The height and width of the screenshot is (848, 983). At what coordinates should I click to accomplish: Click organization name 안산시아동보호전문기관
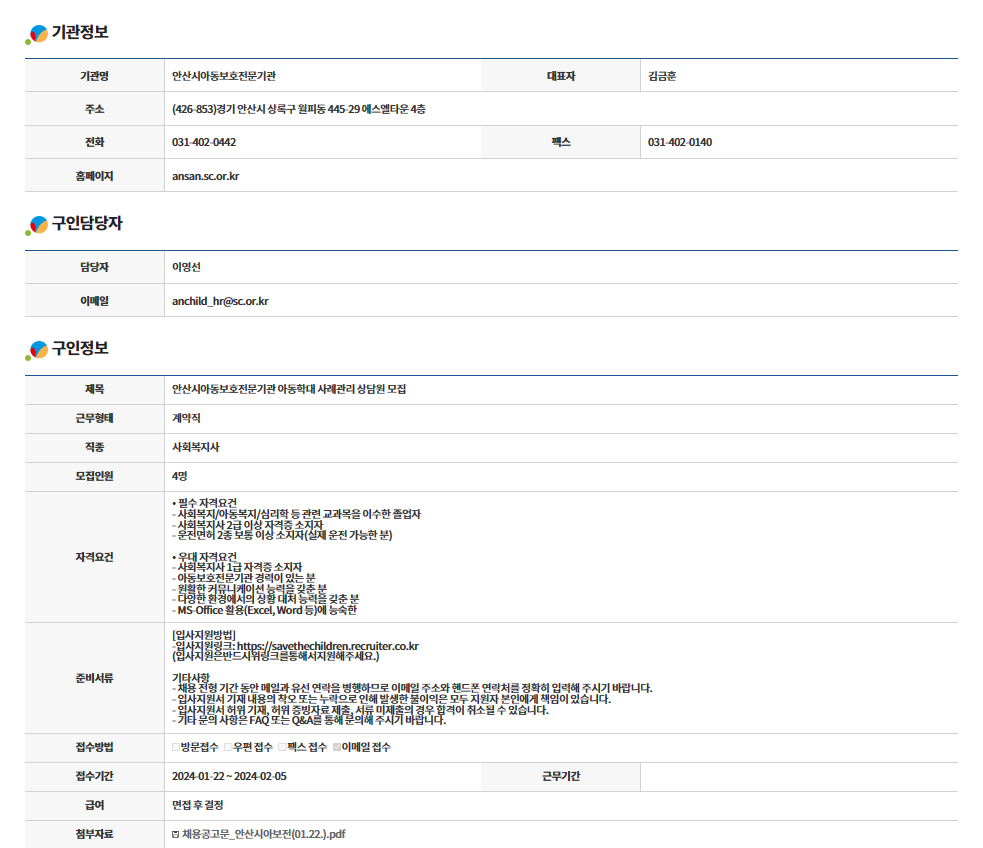tap(224, 76)
